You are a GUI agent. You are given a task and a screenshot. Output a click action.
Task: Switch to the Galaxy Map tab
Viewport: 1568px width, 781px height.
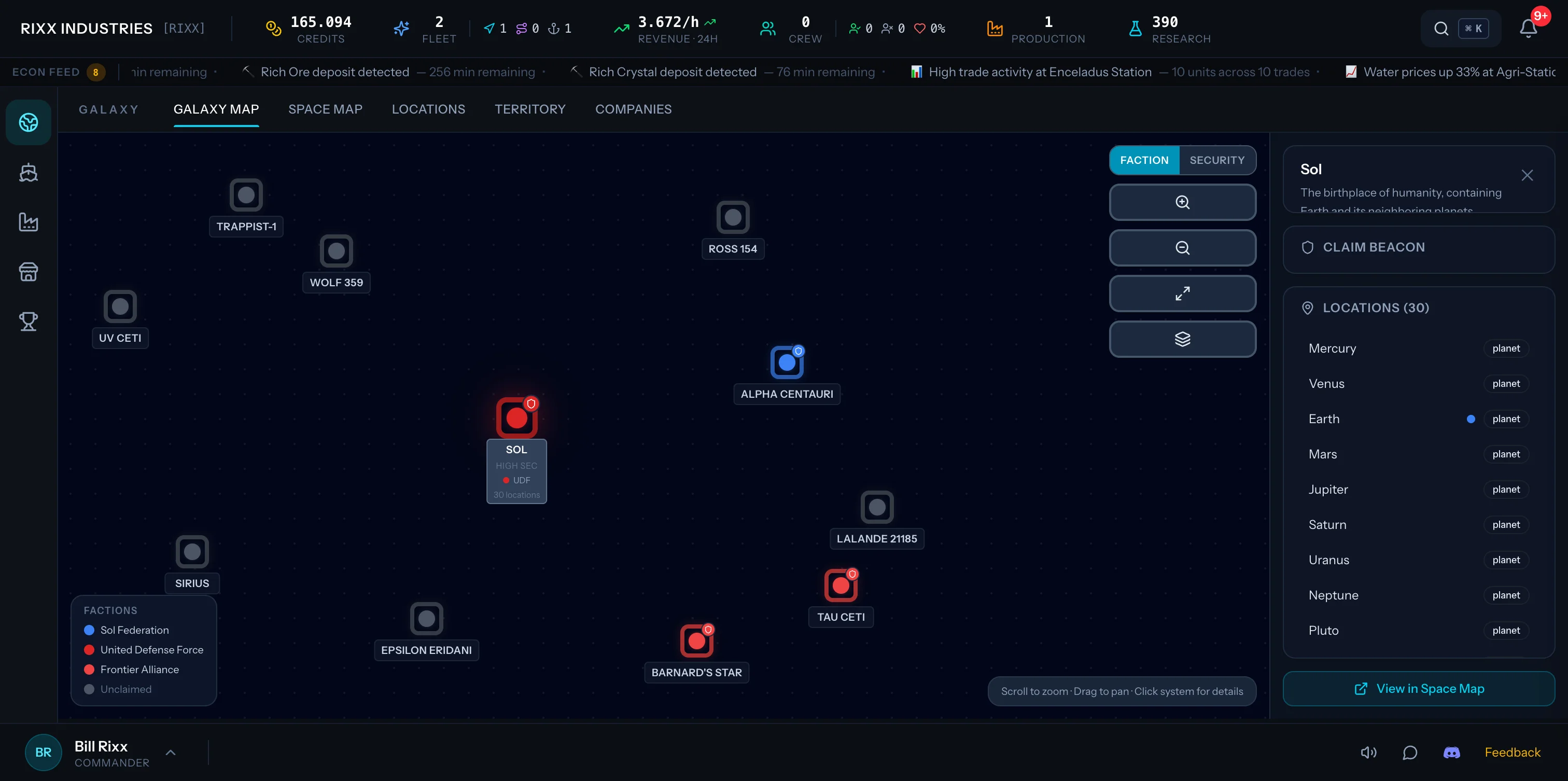pyautogui.click(x=216, y=109)
